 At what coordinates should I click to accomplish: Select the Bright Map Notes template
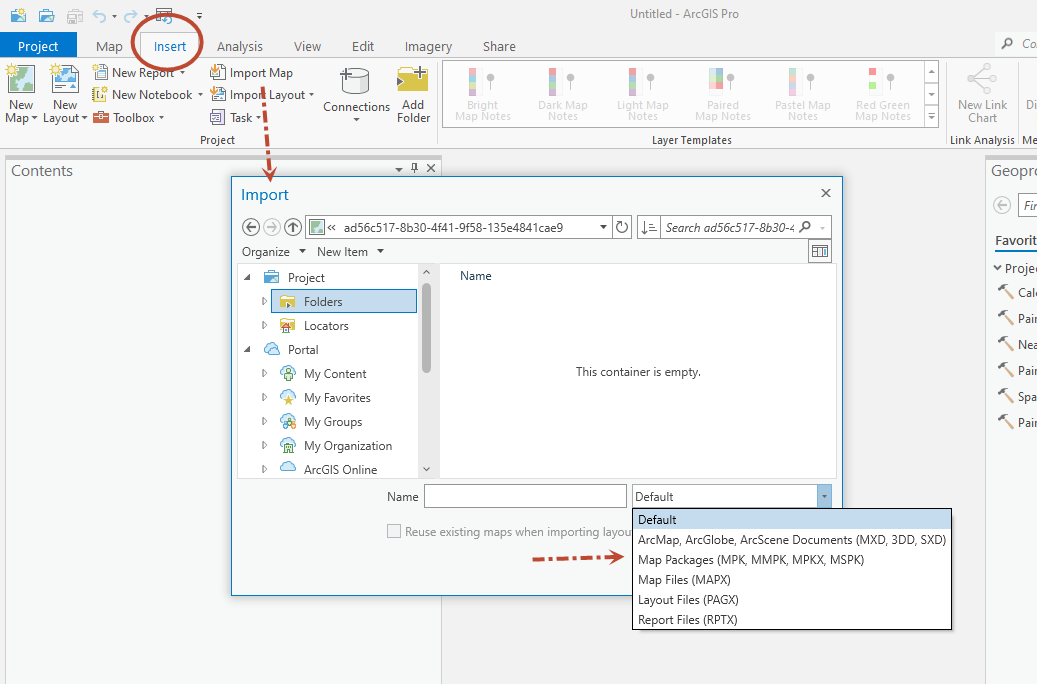pyautogui.click(x=482, y=93)
